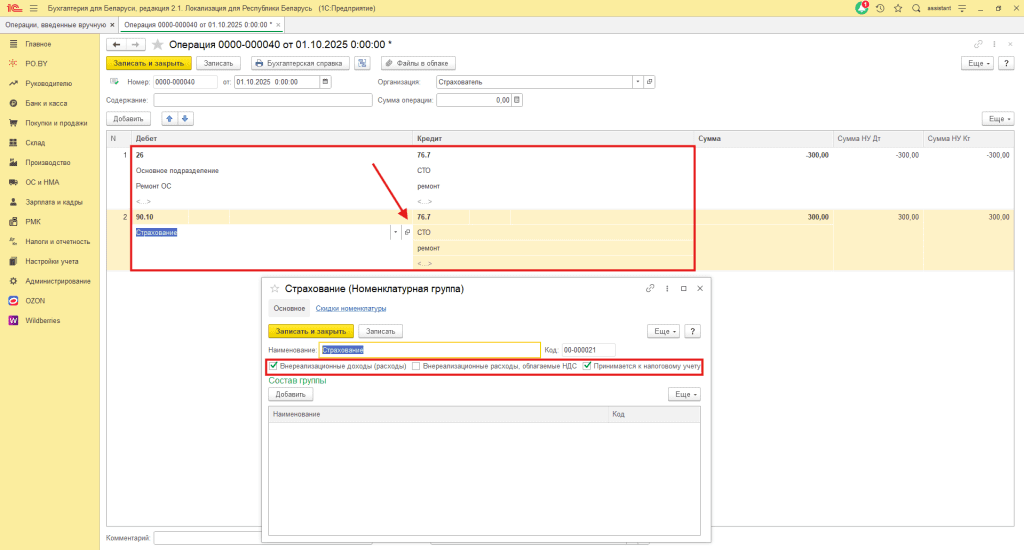The image size is (1024, 550).
Task: Click Записать и закрыть in Страхование dialog
Action: coord(311,331)
